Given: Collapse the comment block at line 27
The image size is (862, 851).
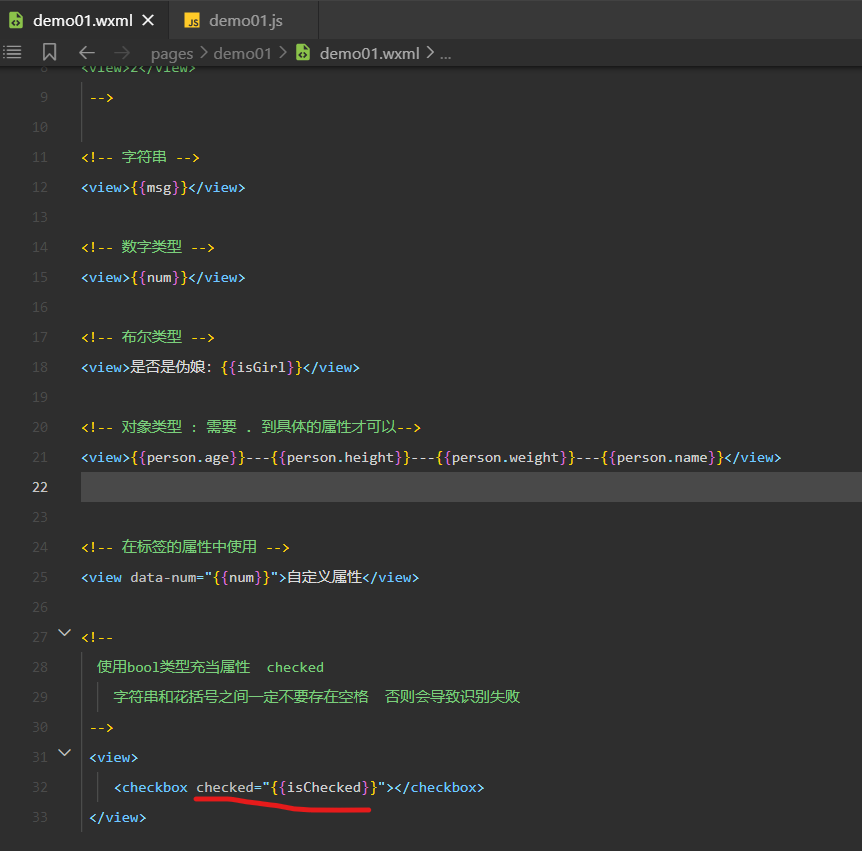Looking at the screenshot, I should 65,633.
